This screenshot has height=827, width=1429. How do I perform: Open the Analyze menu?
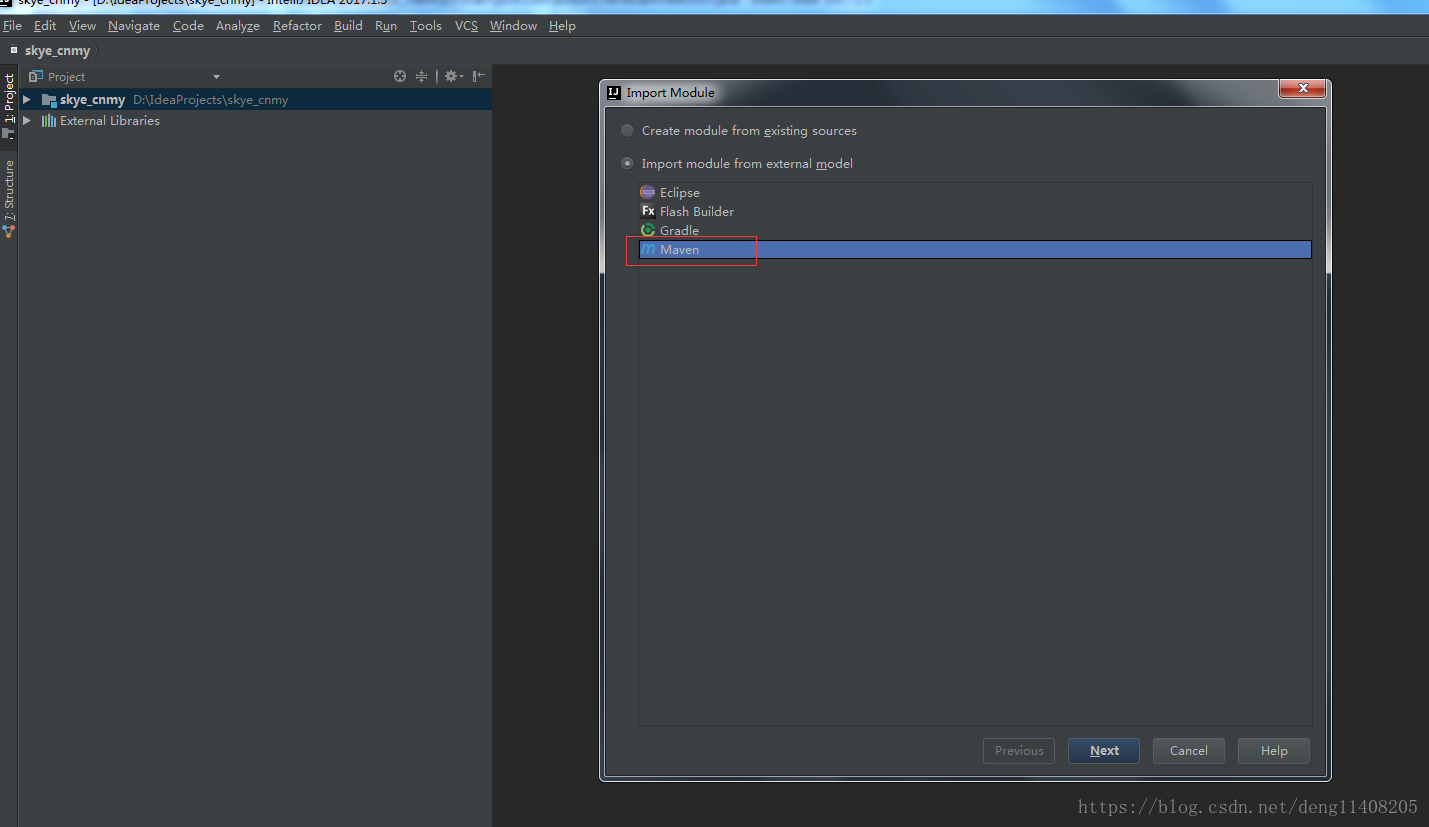point(238,26)
